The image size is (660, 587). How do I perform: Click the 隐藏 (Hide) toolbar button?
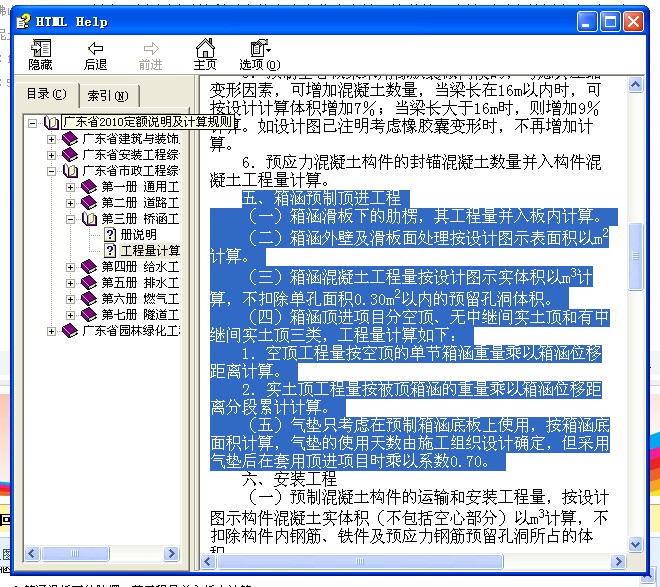coord(40,55)
